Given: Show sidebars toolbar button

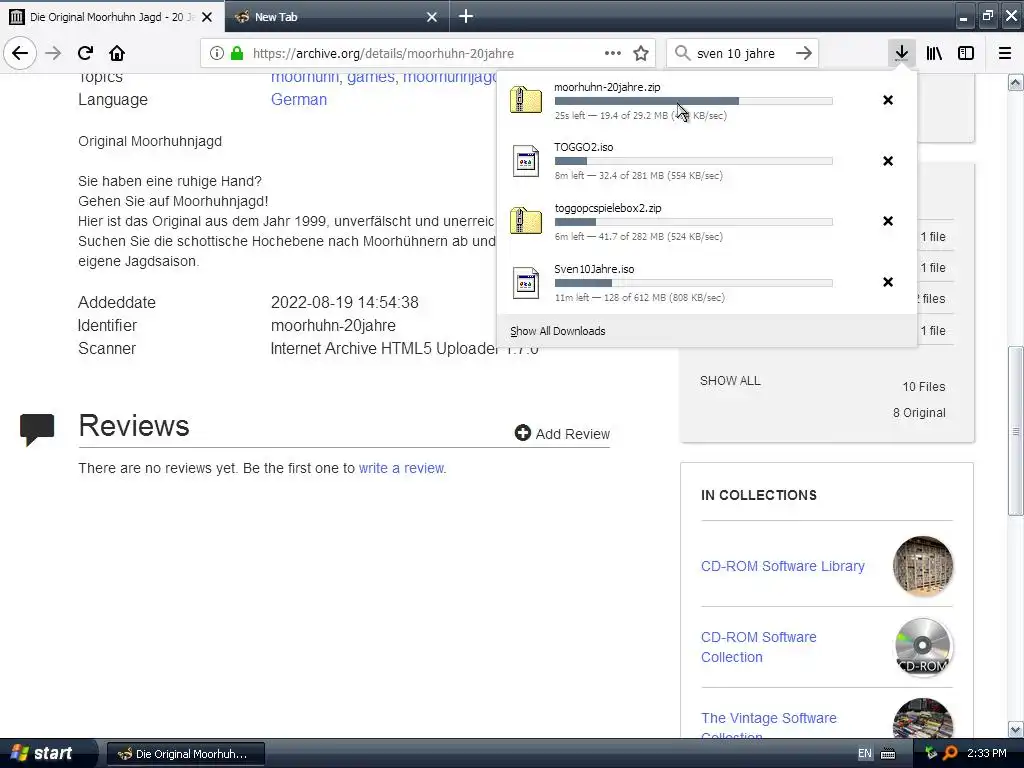Looking at the screenshot, I should (x=966, y=53).
